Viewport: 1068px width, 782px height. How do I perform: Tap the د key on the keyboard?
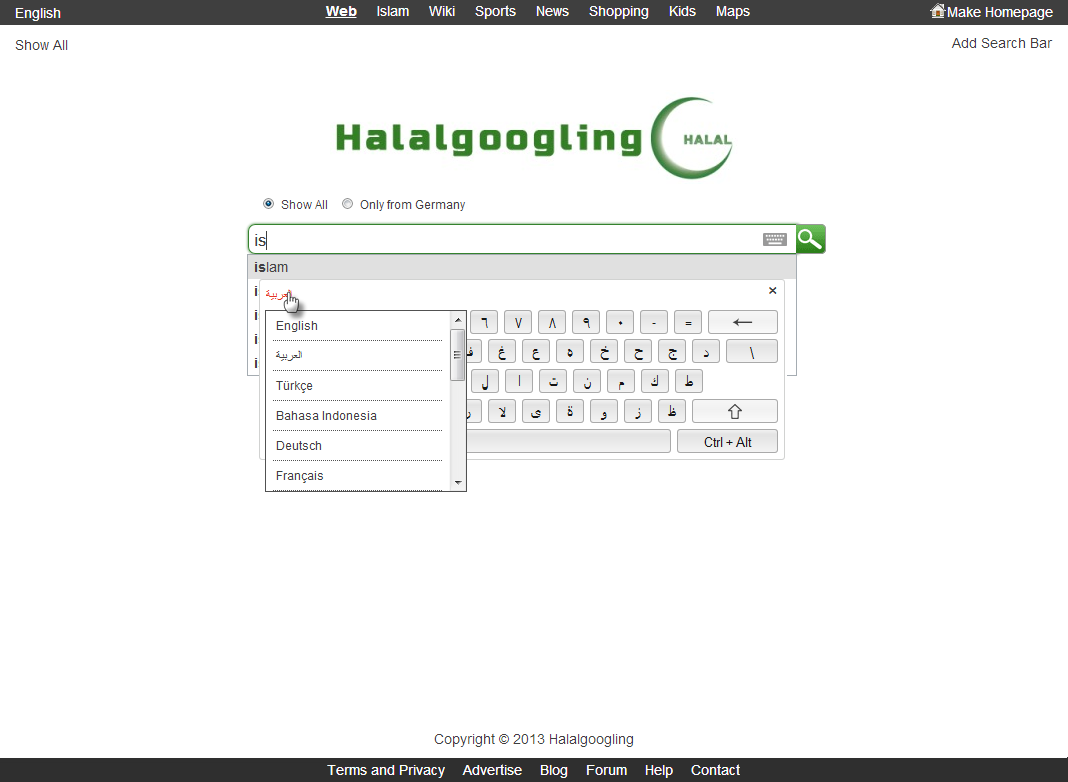tap(706, 351)
